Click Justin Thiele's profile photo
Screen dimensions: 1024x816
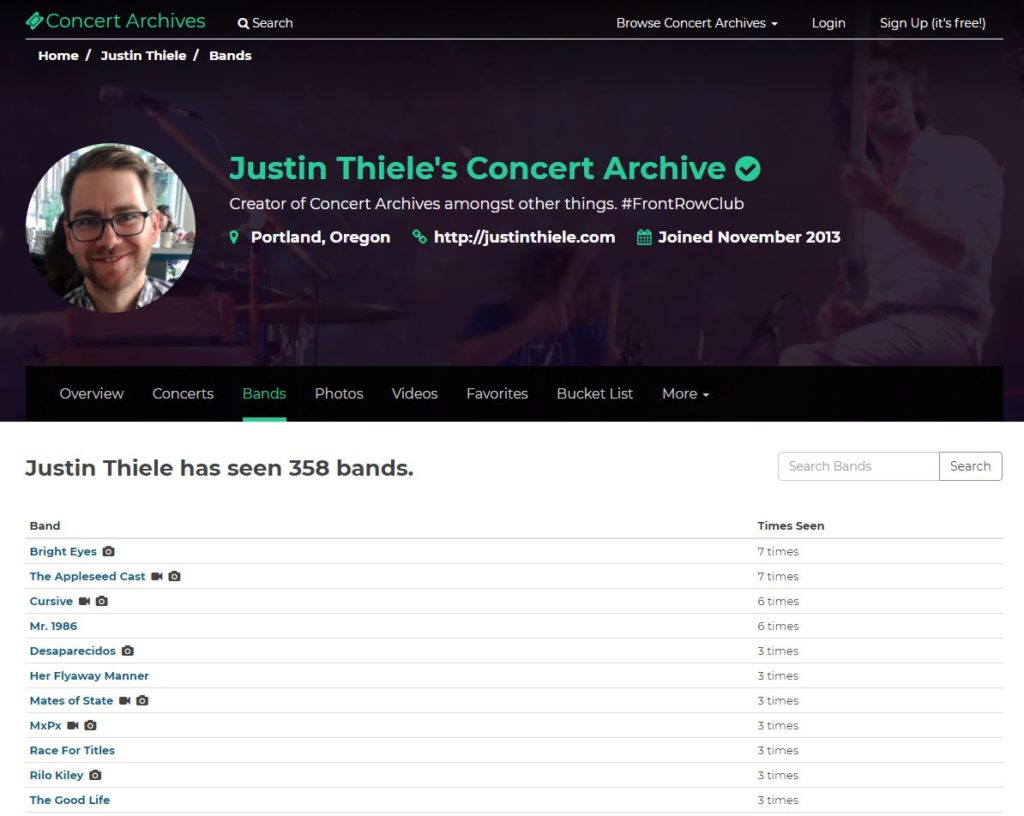point(110,228)
